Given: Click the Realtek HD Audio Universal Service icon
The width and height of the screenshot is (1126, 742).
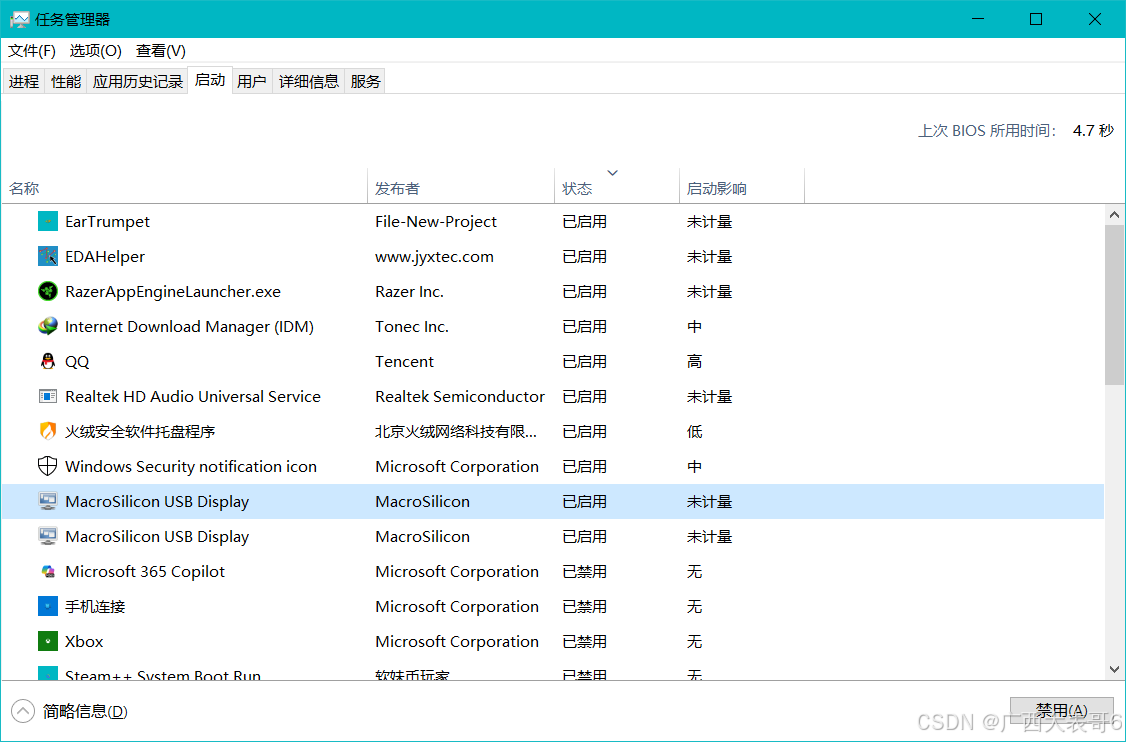Looking at the screenshot, I should [47, 396].
